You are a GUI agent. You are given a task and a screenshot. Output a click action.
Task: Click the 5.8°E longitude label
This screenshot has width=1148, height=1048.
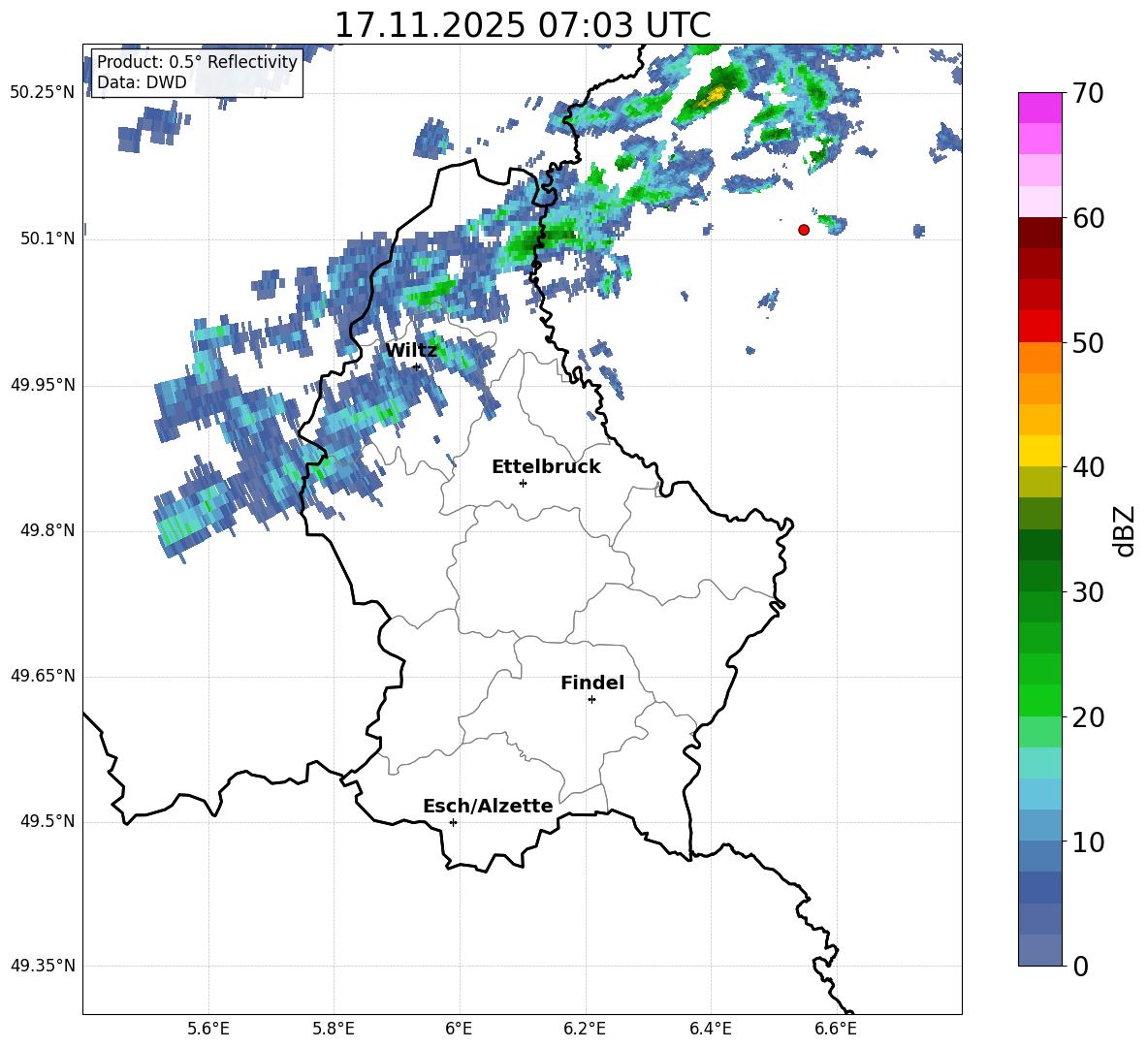click(x=334, y=1029)
